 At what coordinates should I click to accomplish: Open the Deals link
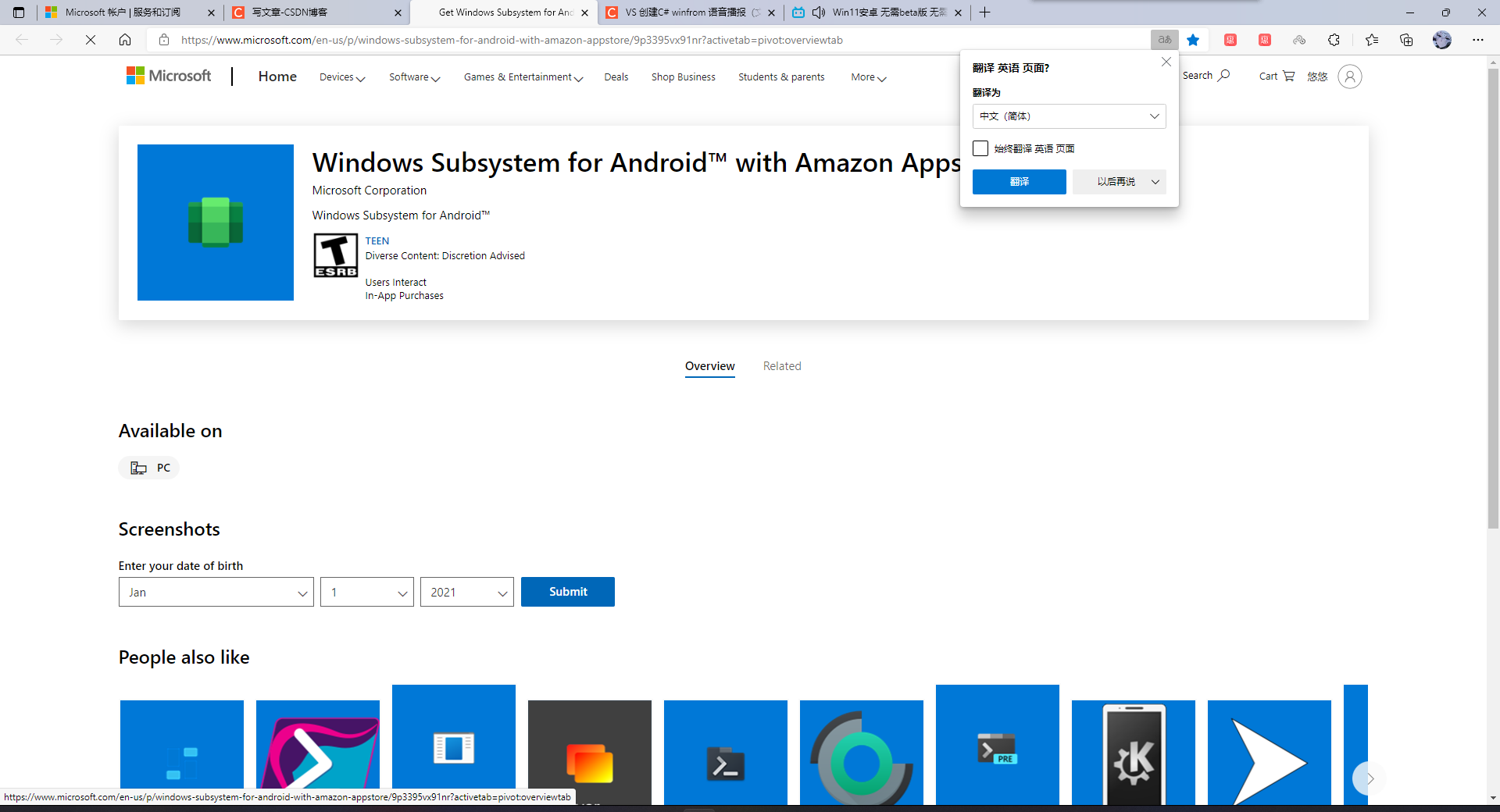pos(616,77)
